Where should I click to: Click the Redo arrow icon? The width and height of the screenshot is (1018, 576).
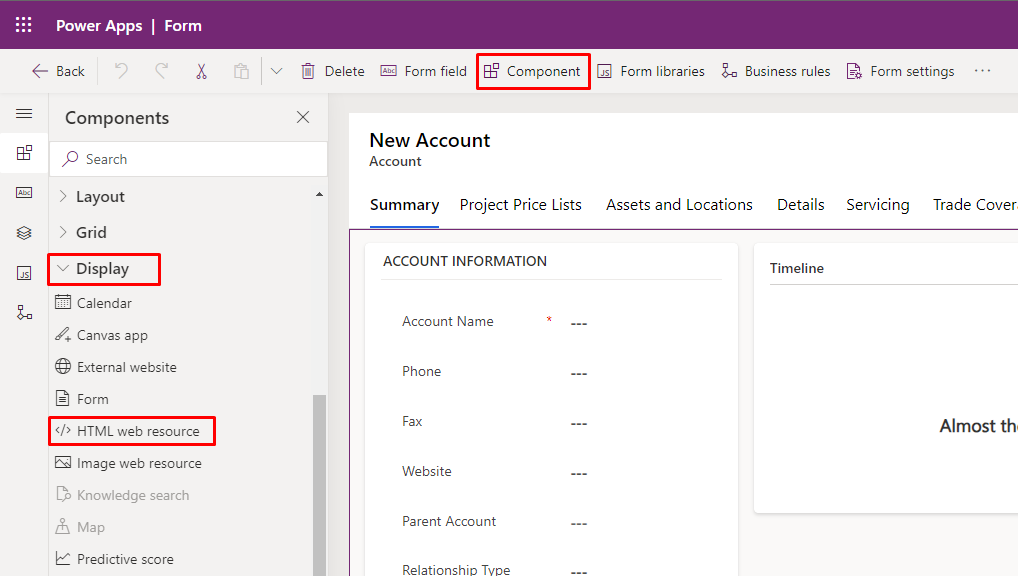click(162, 71)
